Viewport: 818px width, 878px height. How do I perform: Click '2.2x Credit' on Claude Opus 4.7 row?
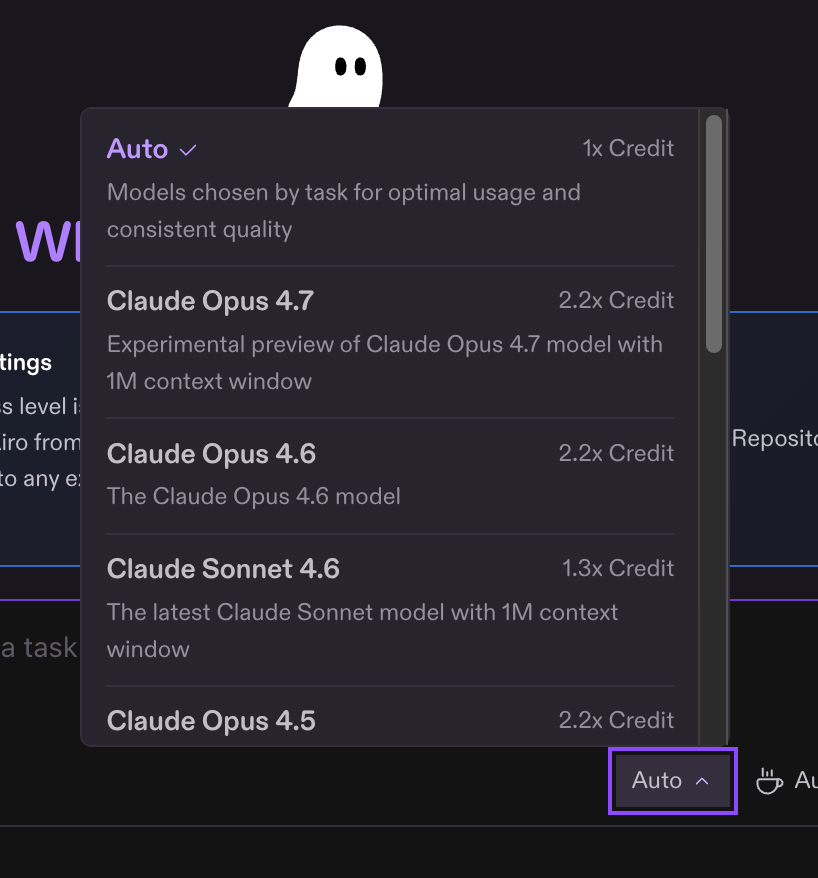[x=616, y=300]
